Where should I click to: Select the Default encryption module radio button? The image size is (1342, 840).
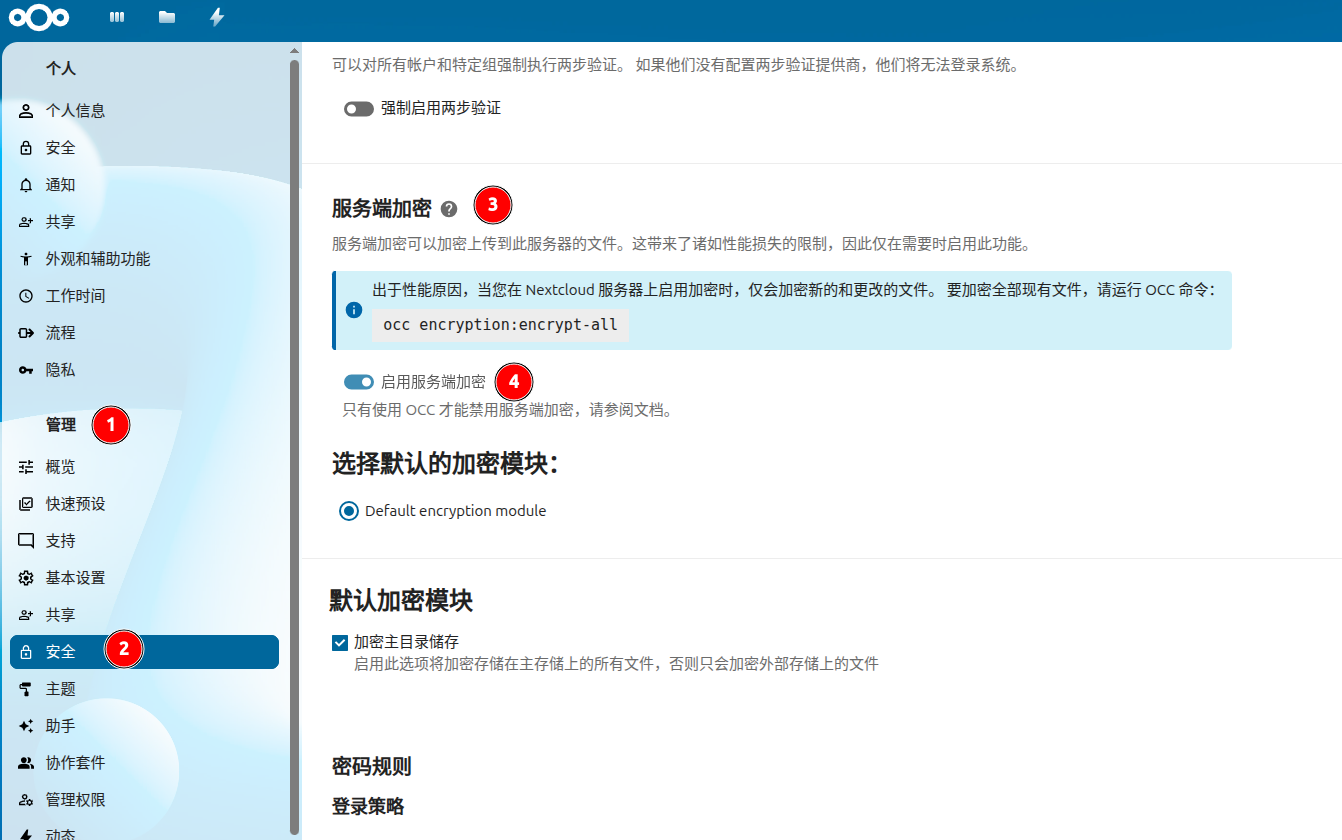(x=348, y=511)
